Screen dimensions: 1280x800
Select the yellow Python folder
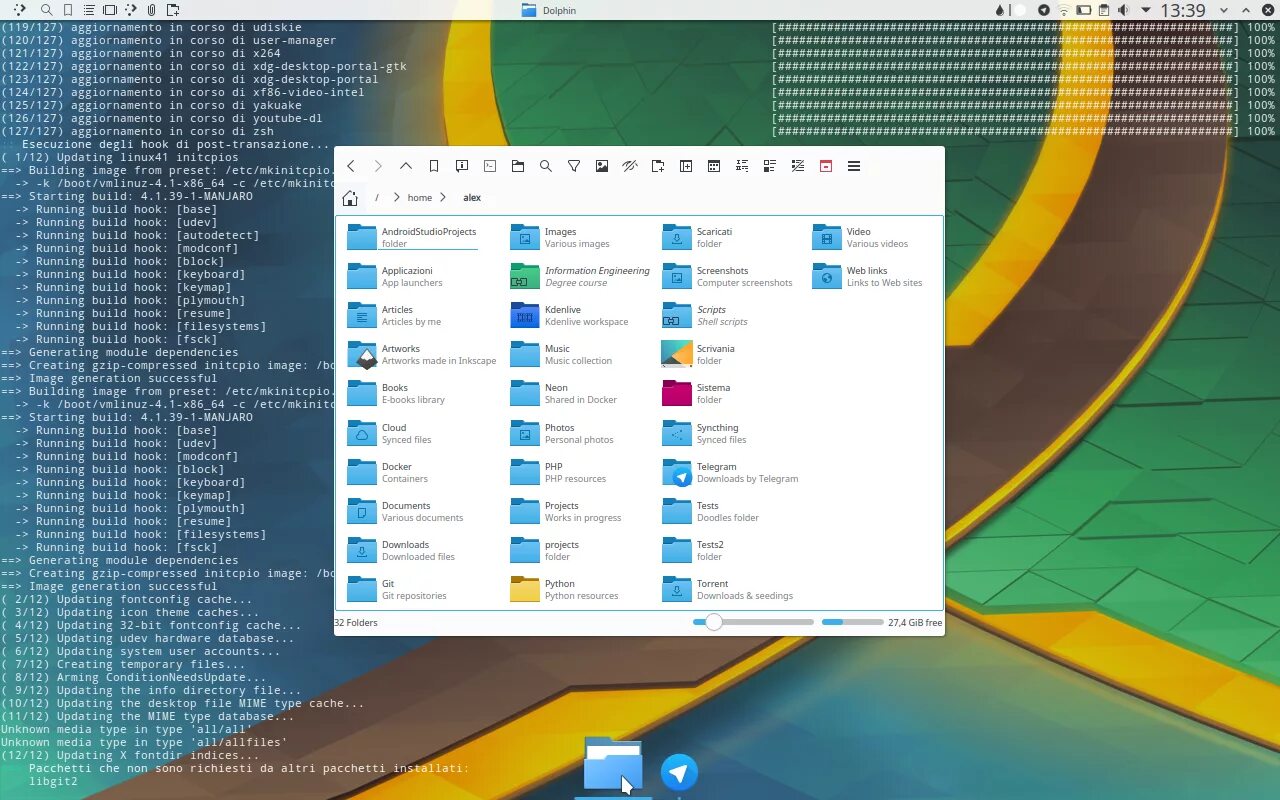point(564,589)
